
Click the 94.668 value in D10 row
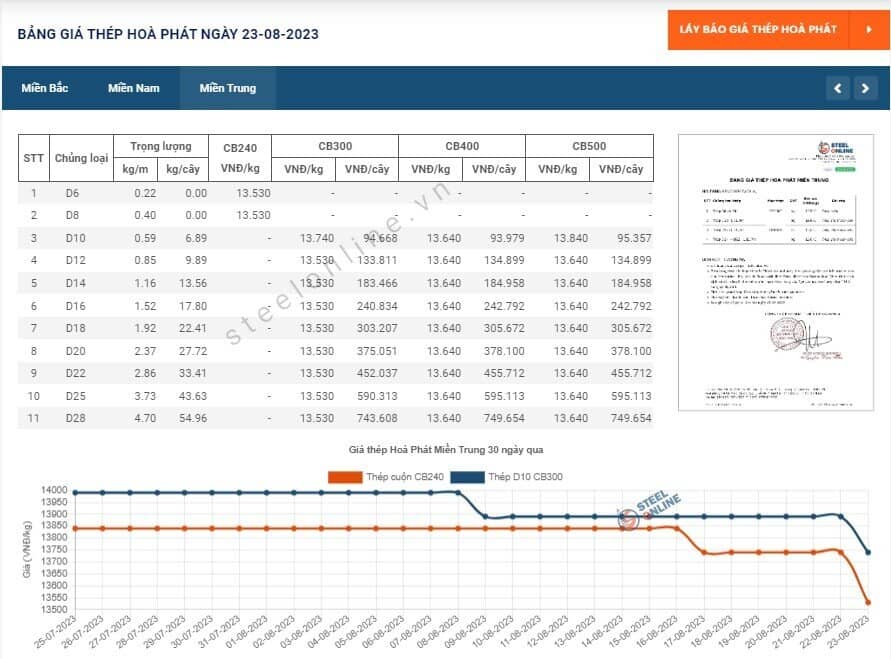[x=380, y=238]
